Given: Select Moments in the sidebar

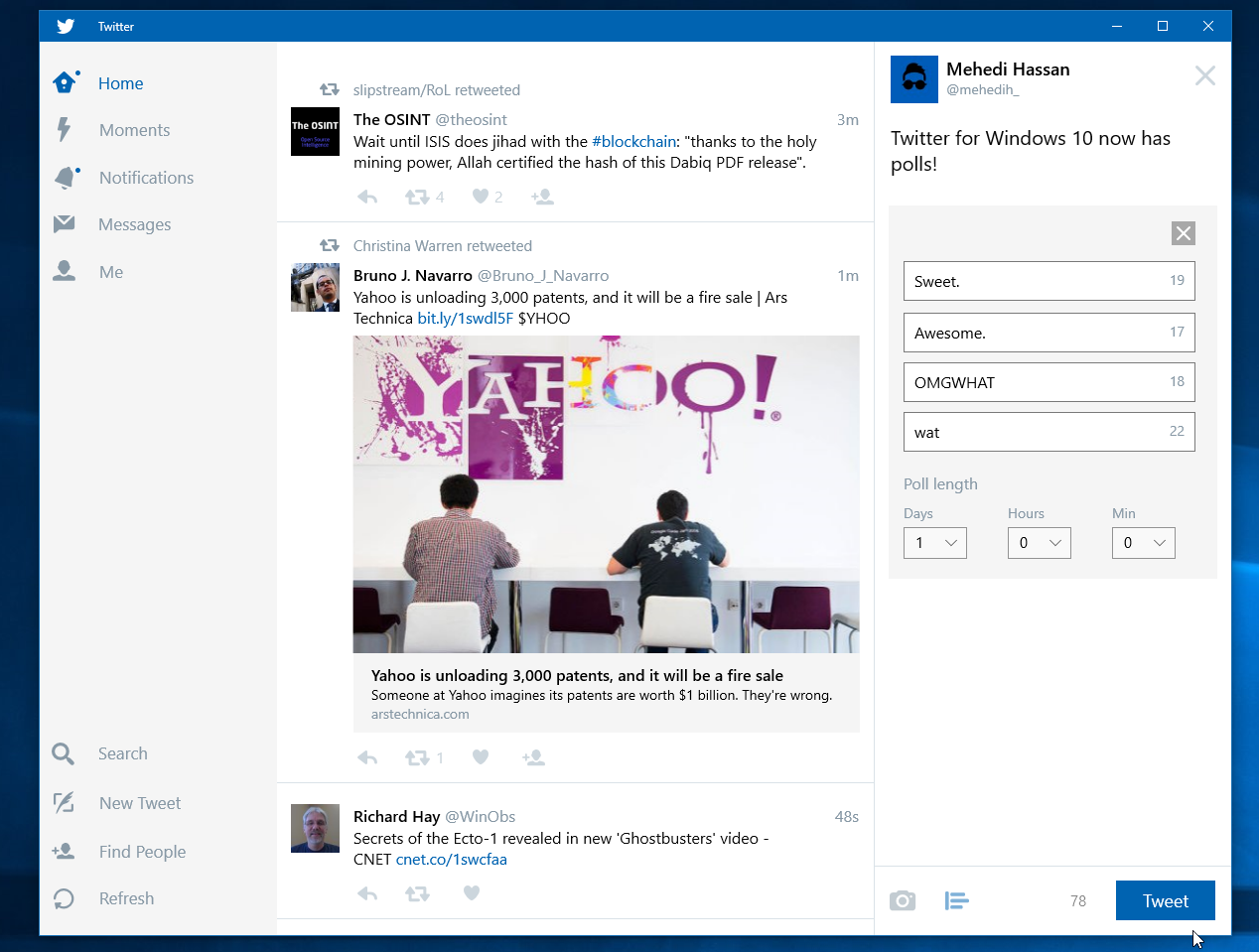Looking at the screenshot, I should pyautogui.click(x=134, y=130).
